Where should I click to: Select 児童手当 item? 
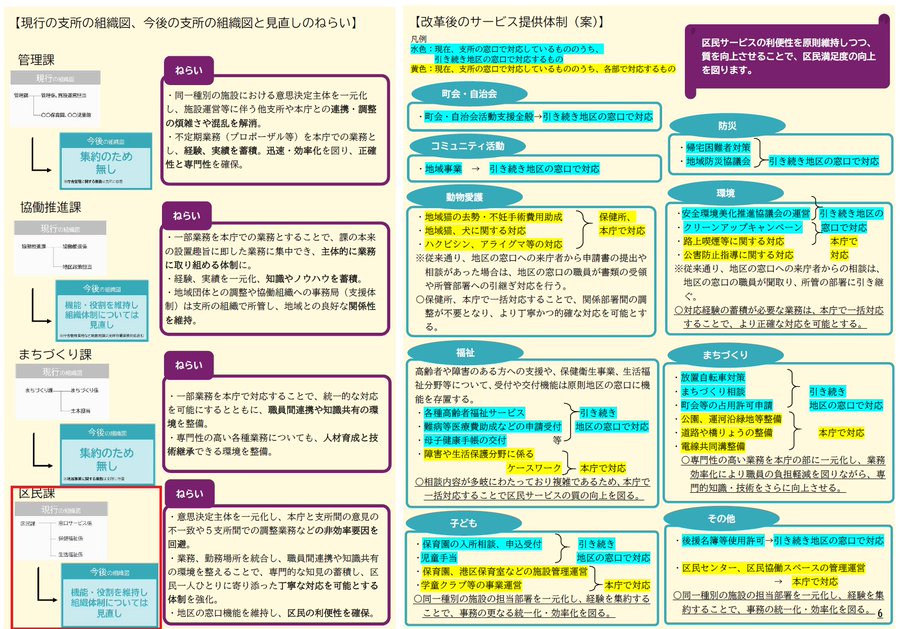440,558
